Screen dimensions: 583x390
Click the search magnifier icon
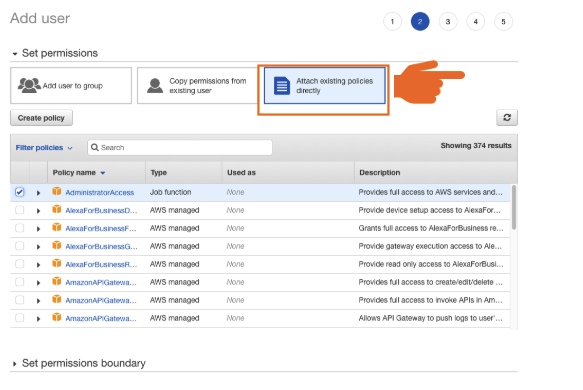point(95,147)
